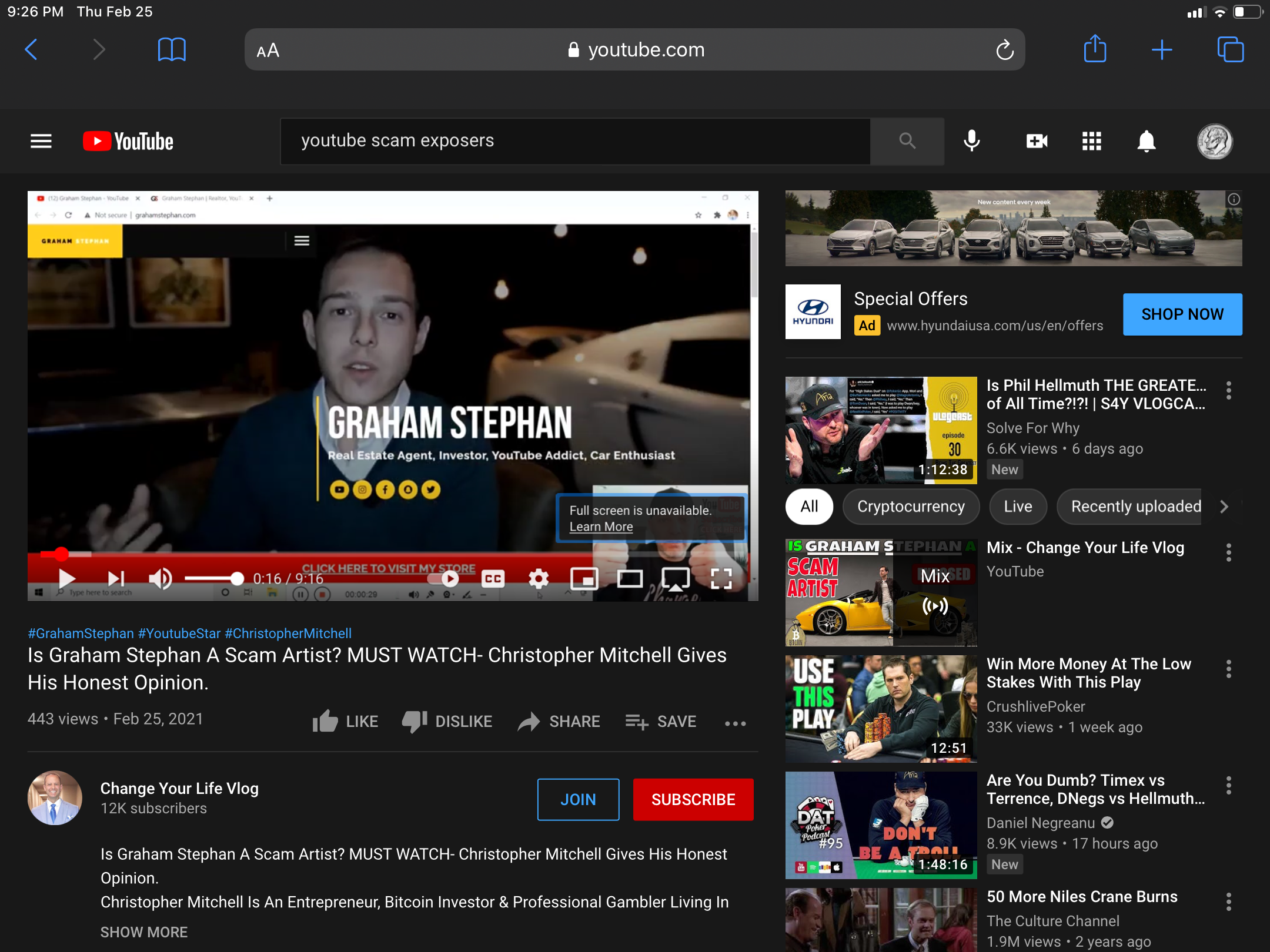The height and width of the screenshot is (952, 1270).
Task: Save video to a playlist
Action: coord(661,721)
